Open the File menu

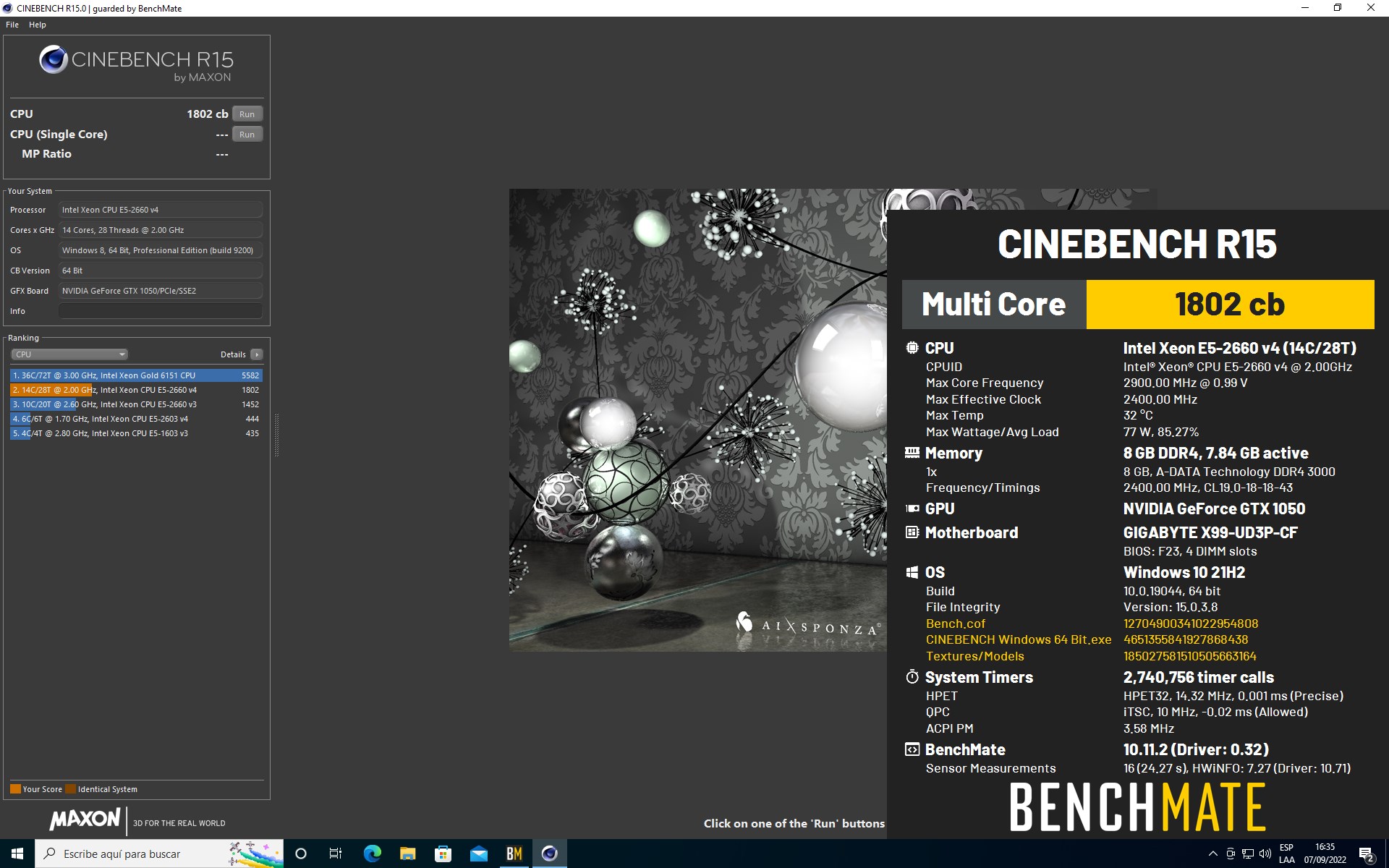point(12,25)
